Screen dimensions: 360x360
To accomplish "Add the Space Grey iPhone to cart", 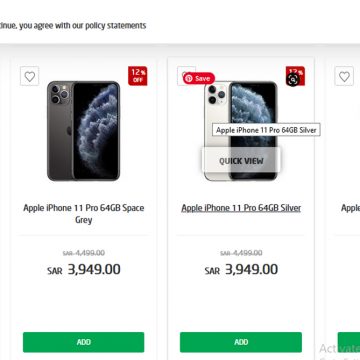I will pyautogui.click(x=83, y=342).
